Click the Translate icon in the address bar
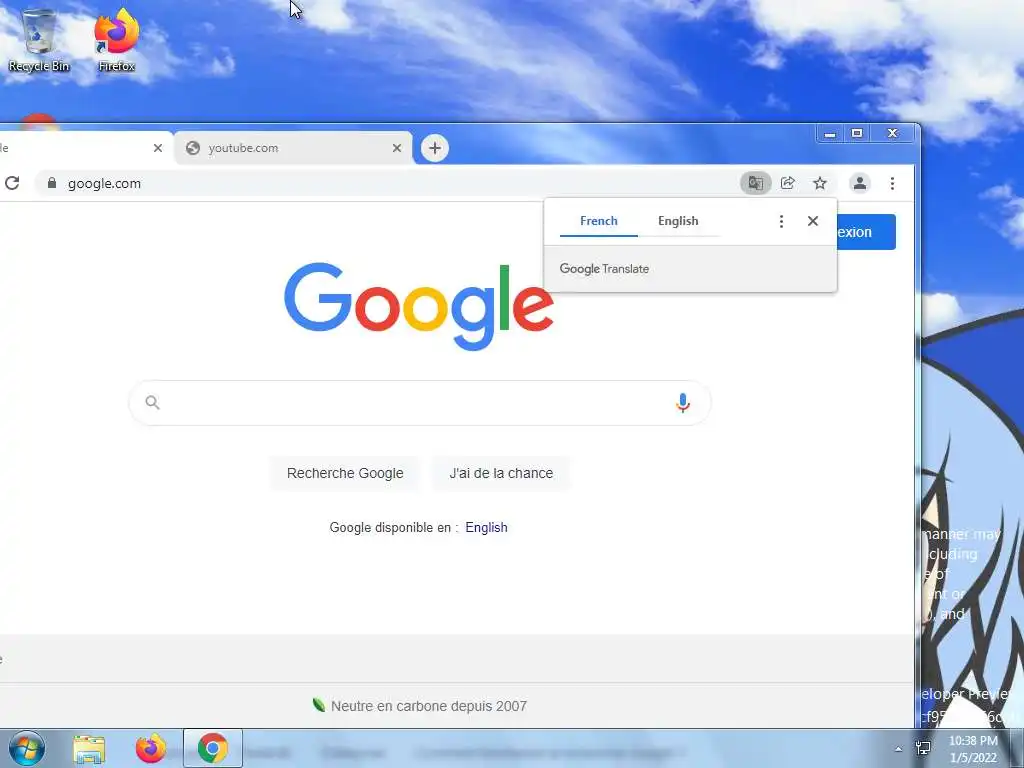 click(756, 184)
